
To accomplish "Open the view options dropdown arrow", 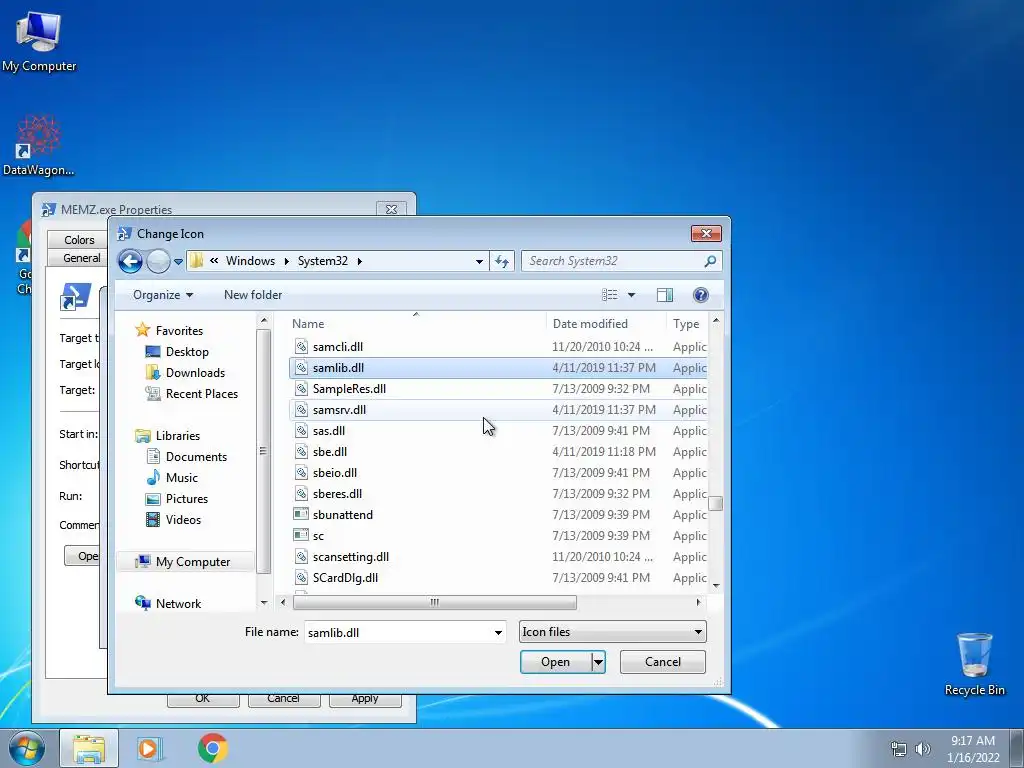I will click(632, 295).
